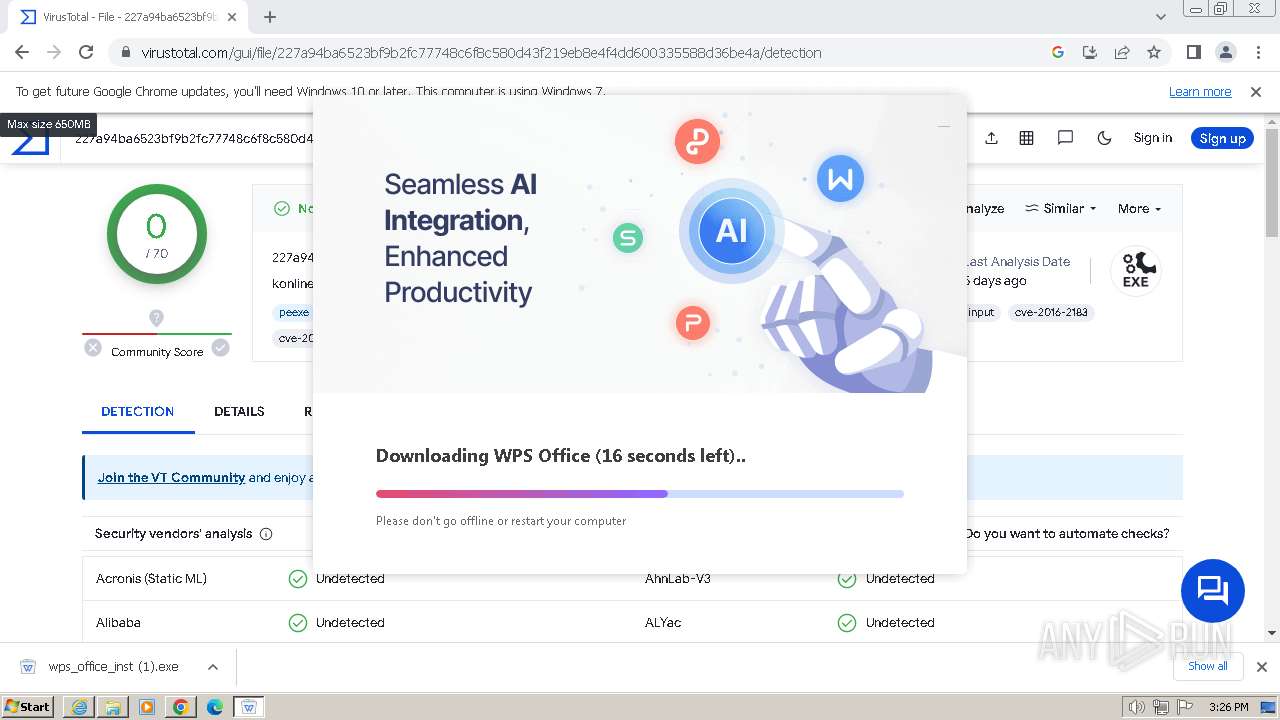Share this page via the share icon
Viewport: 1280px width, 720px height.
click(x=1122, y=52)
